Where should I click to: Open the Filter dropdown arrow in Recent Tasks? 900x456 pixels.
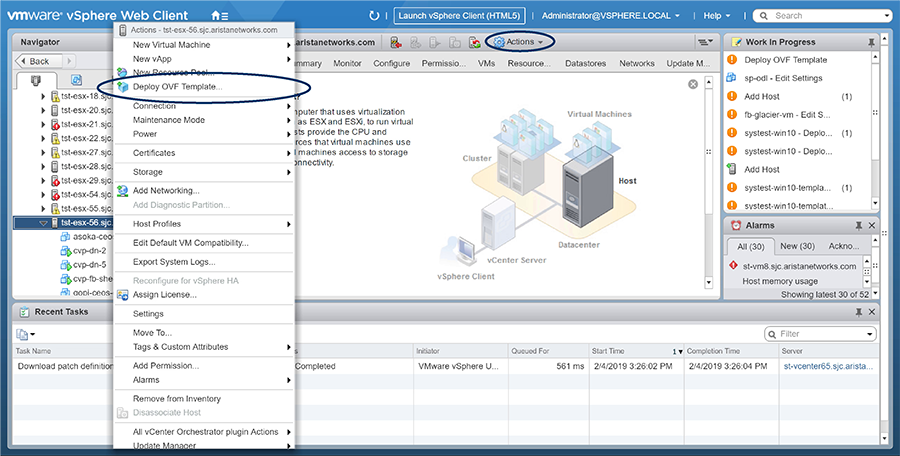tap(870, 334)
